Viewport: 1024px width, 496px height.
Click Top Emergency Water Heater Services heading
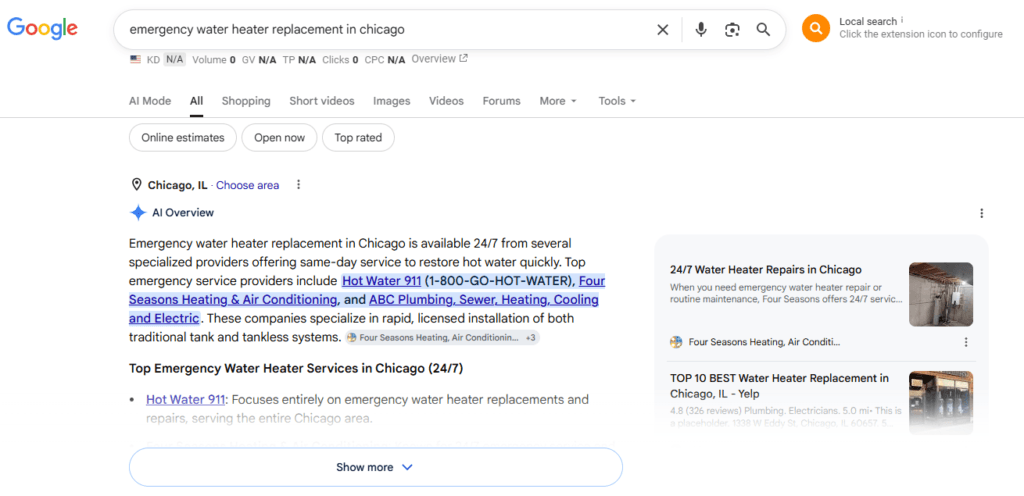[x=296, y=368]
